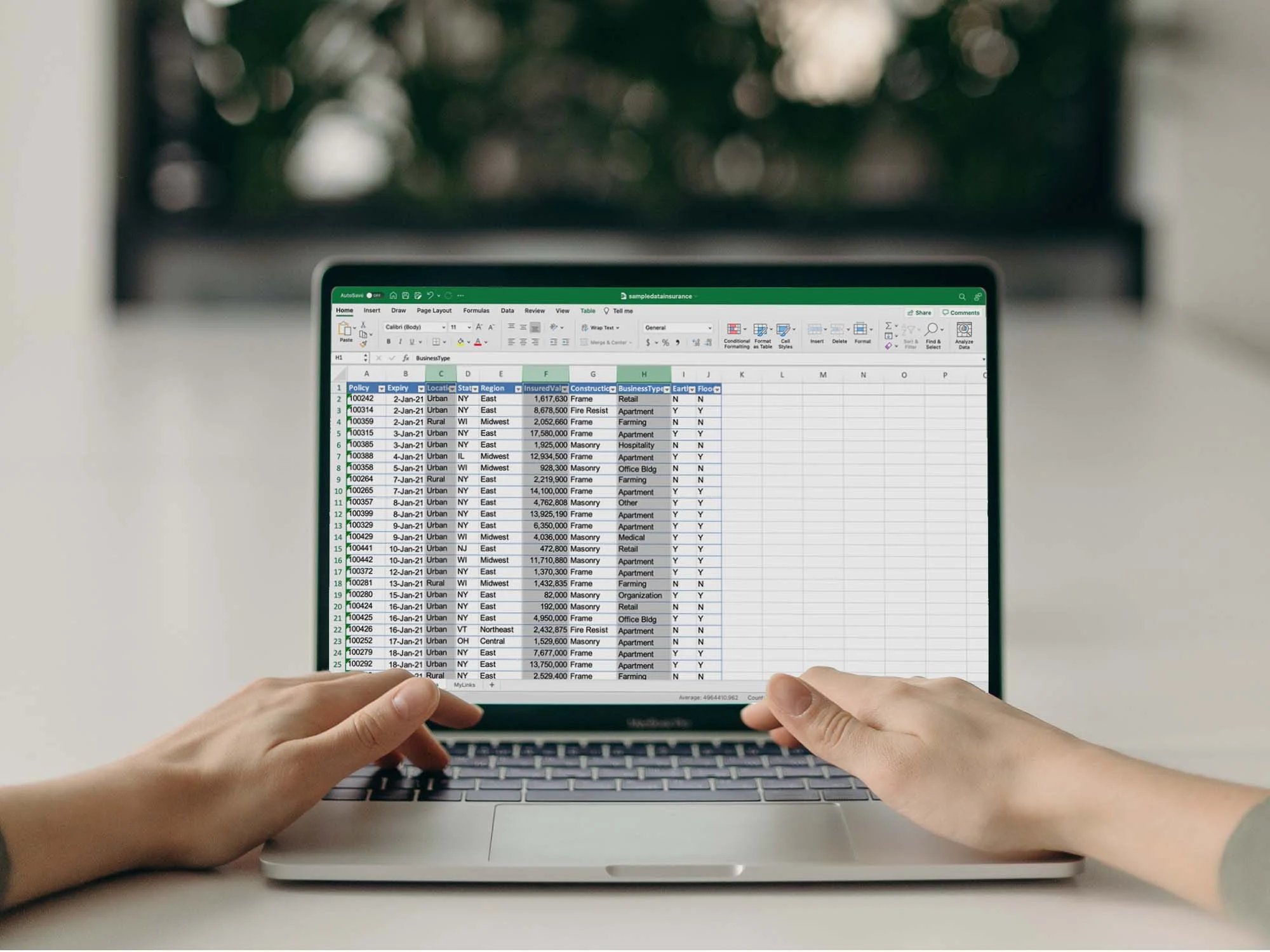This screenshot has height=952, width=1270.
Task: Click the Comments button in toolbar
Action: (957, 312)
